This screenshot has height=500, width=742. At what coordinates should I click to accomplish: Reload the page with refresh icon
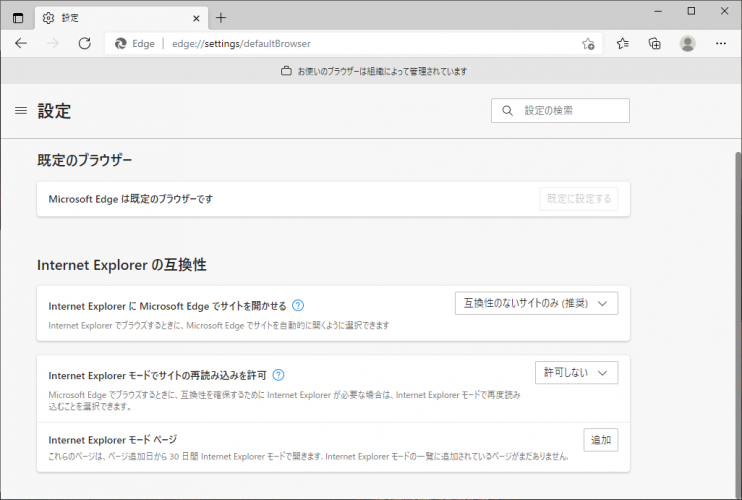click(x=85, y=44)
